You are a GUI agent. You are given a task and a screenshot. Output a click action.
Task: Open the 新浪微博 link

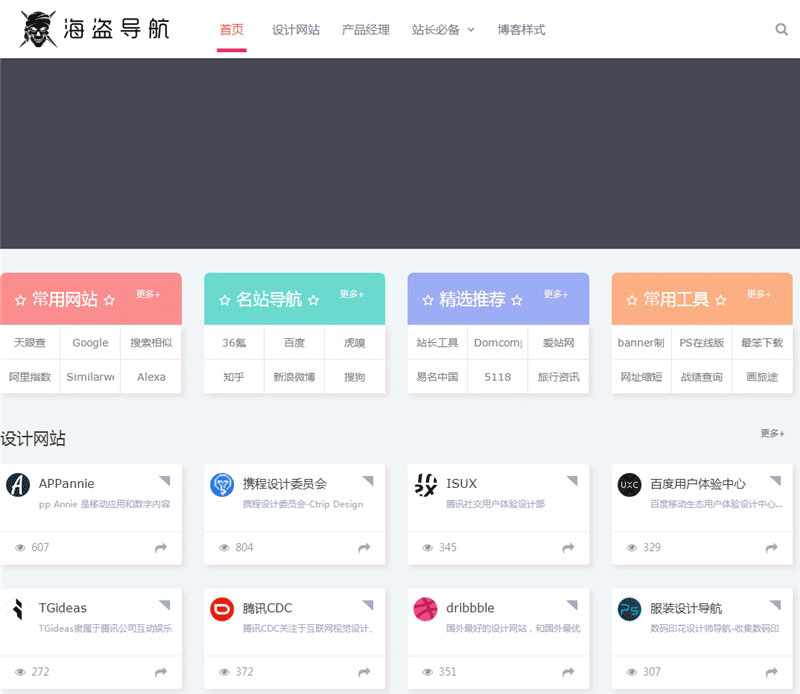(294, 377)
